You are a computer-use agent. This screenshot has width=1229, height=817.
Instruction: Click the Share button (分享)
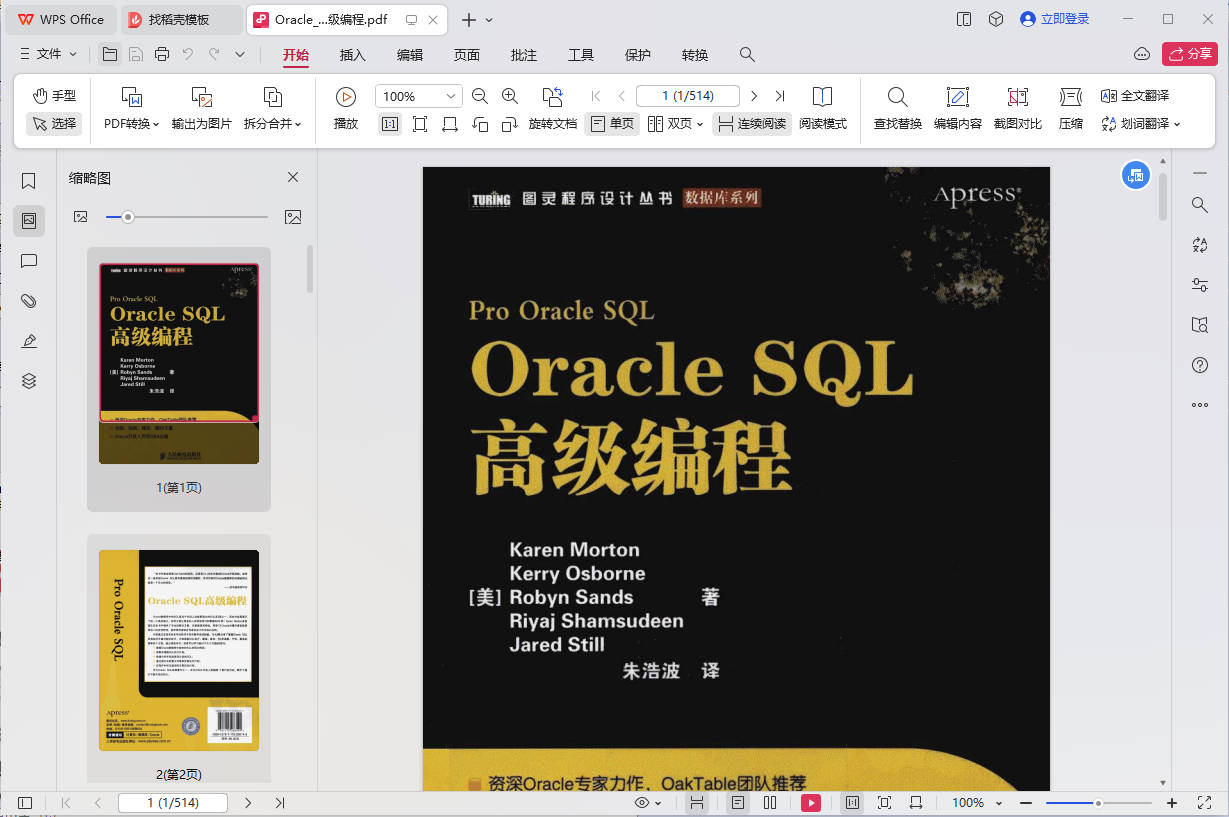coord(1189,54)
